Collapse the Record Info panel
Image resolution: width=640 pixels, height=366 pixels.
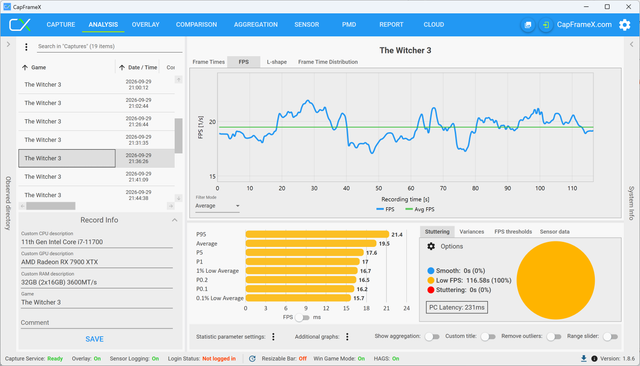pyautogui.click(x=175, y=220)
